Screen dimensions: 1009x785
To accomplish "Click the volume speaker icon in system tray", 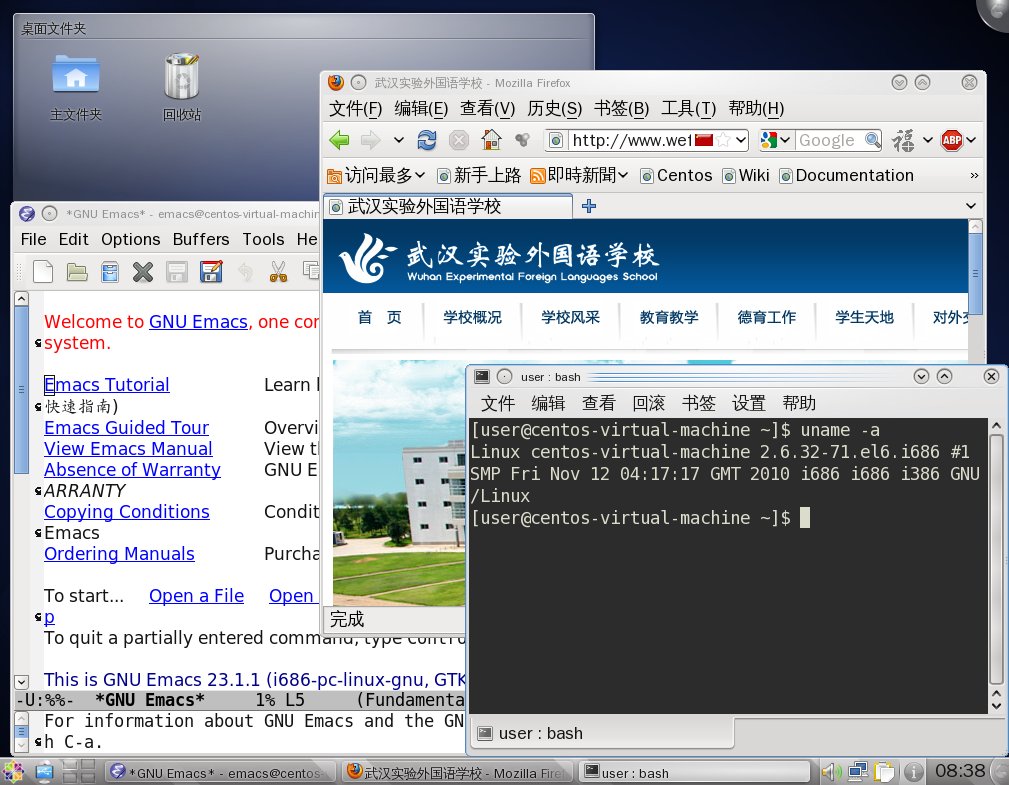I will click(831, 771).
